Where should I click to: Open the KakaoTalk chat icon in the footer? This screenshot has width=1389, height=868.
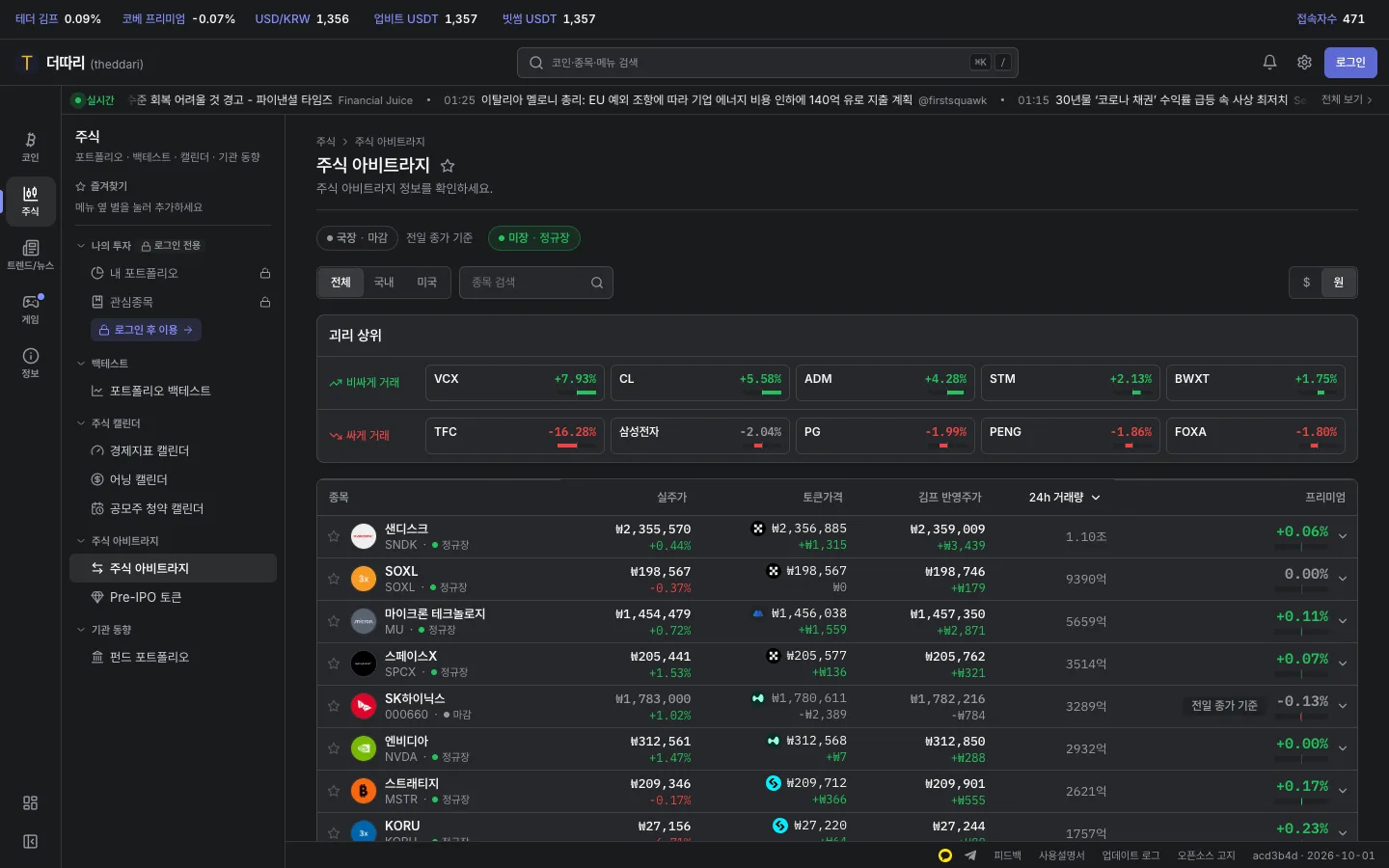pyautogui.click(x=945, y=855)
